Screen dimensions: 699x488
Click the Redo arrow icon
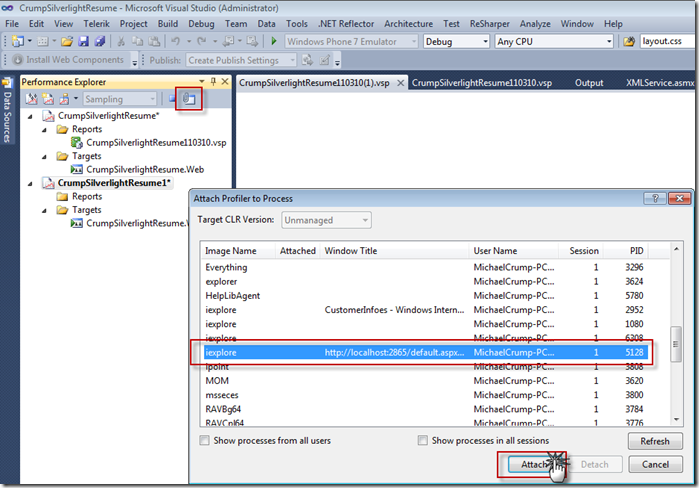[201, 41]
